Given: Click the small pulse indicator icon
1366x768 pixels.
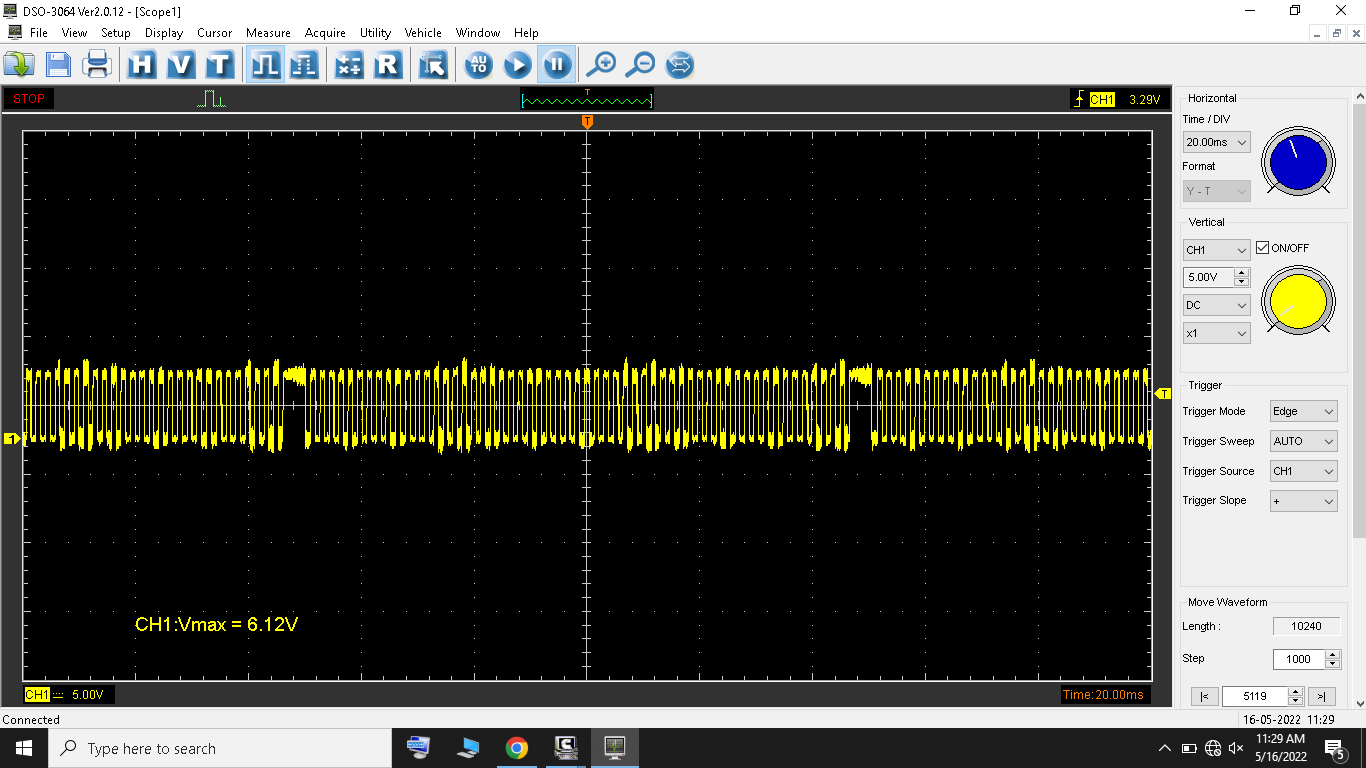Looking at the screenshot, I should pos(211,99).
